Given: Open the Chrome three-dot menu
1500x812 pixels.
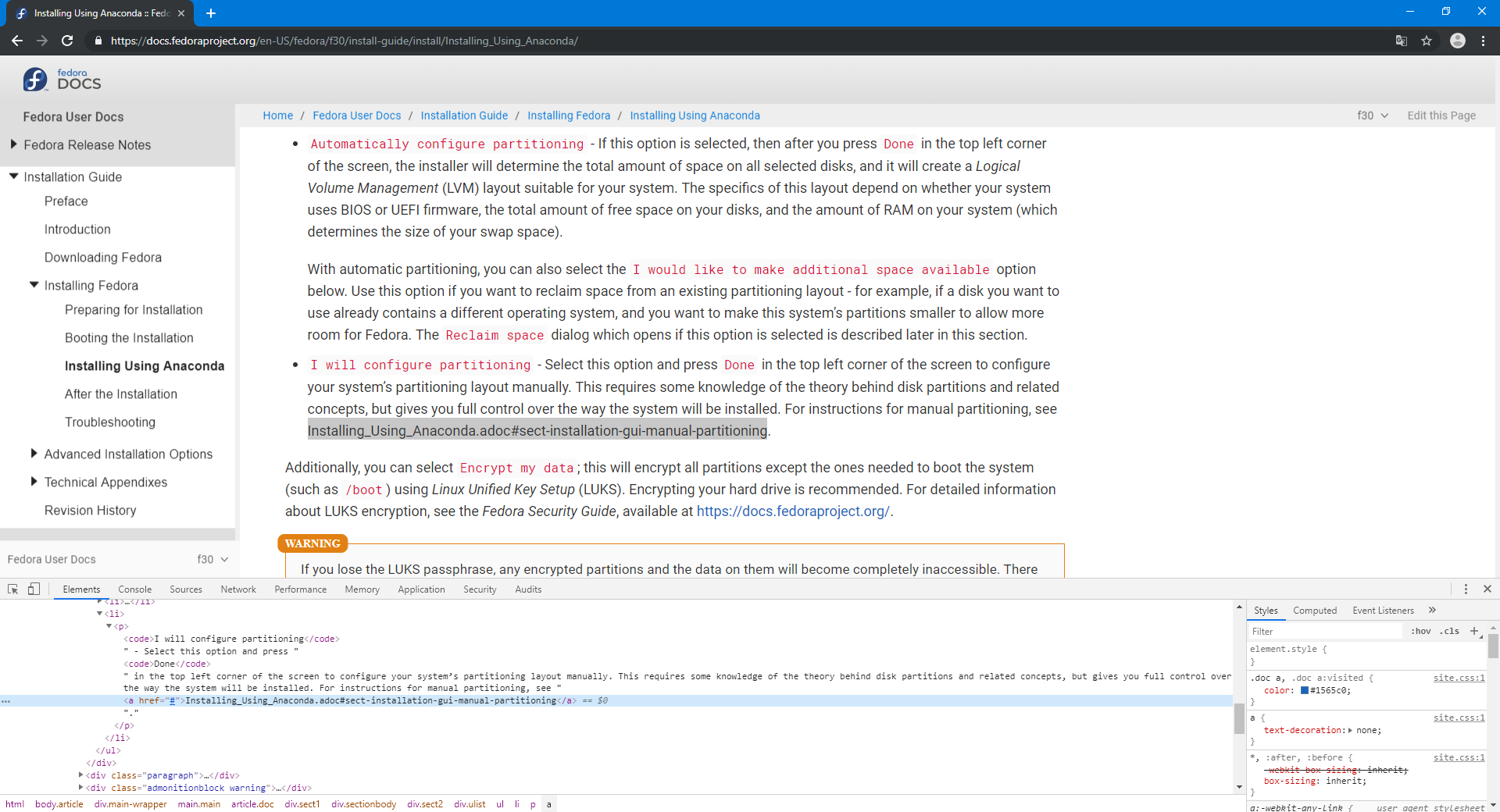Looking at the screenshot, I should 1484,41.
